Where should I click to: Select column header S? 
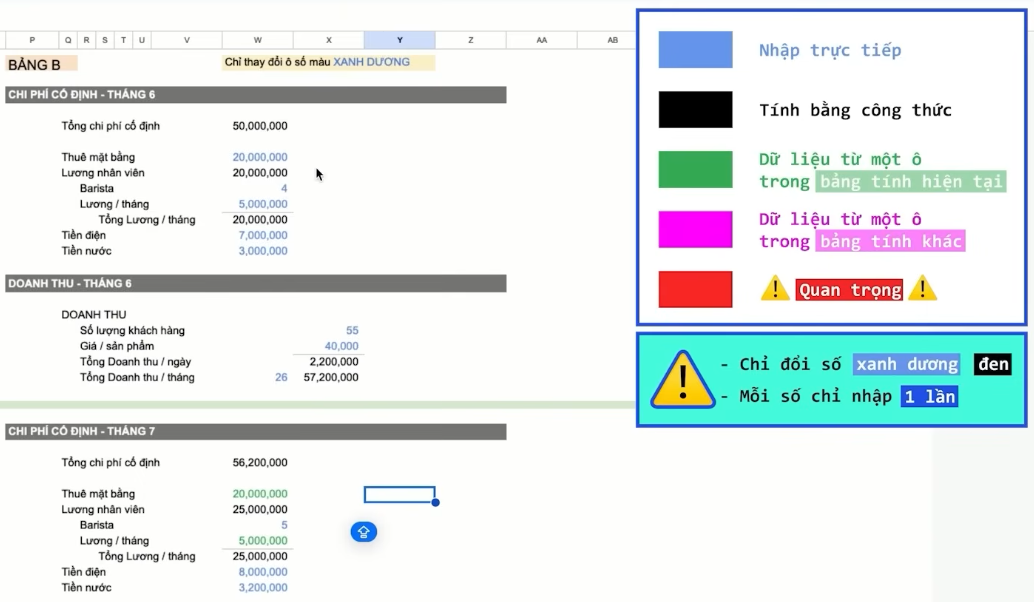[x=105, y=40]
